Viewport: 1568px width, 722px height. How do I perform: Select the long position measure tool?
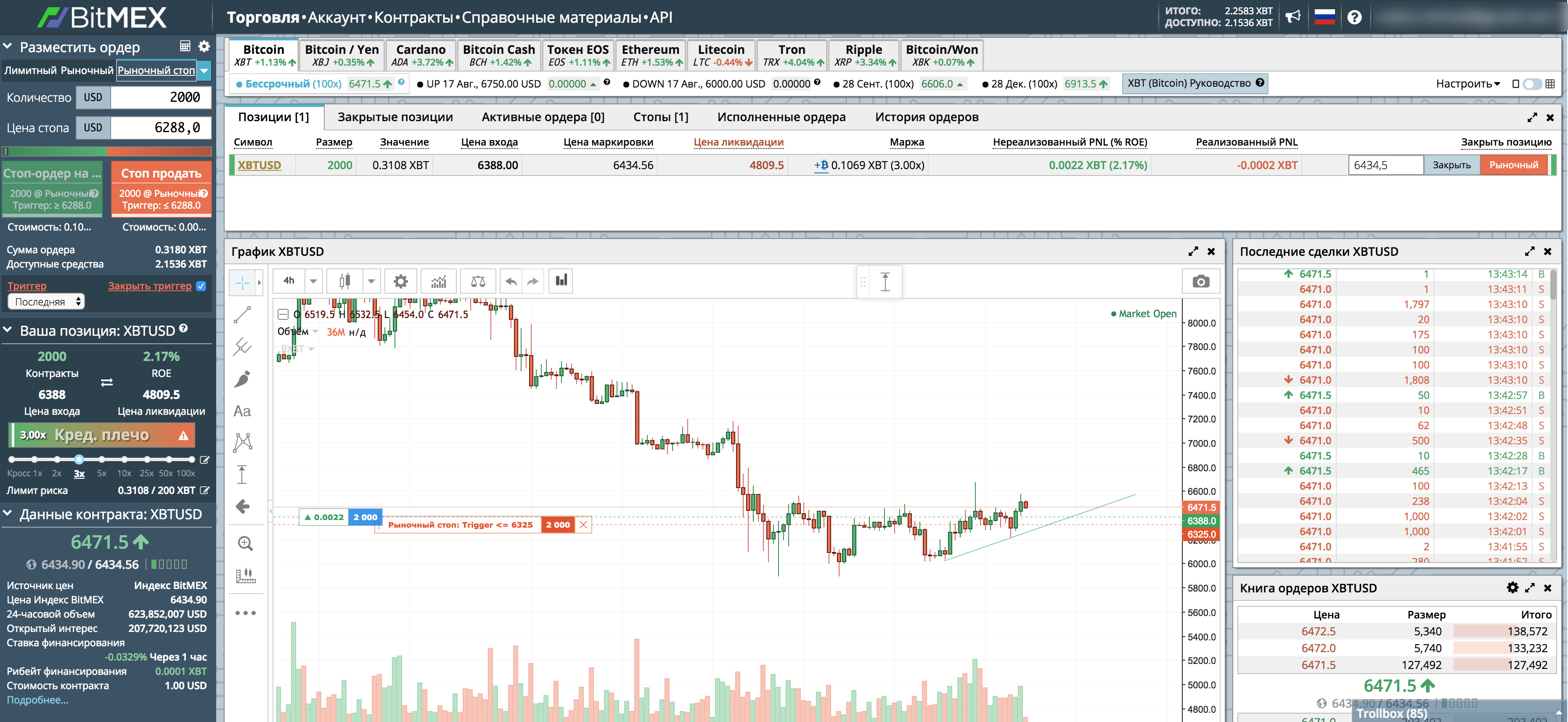tap(242, 475)
